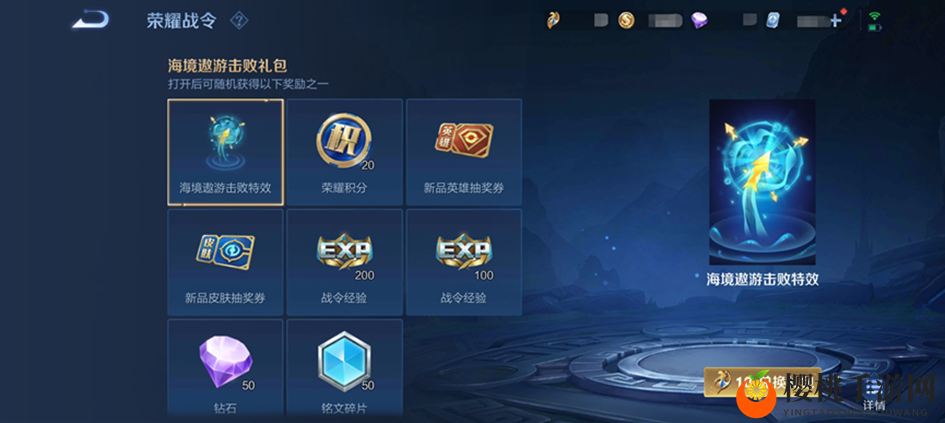Open the 详情 details link
The width and height of the screenshot is (945, 423).
point(874,405)
